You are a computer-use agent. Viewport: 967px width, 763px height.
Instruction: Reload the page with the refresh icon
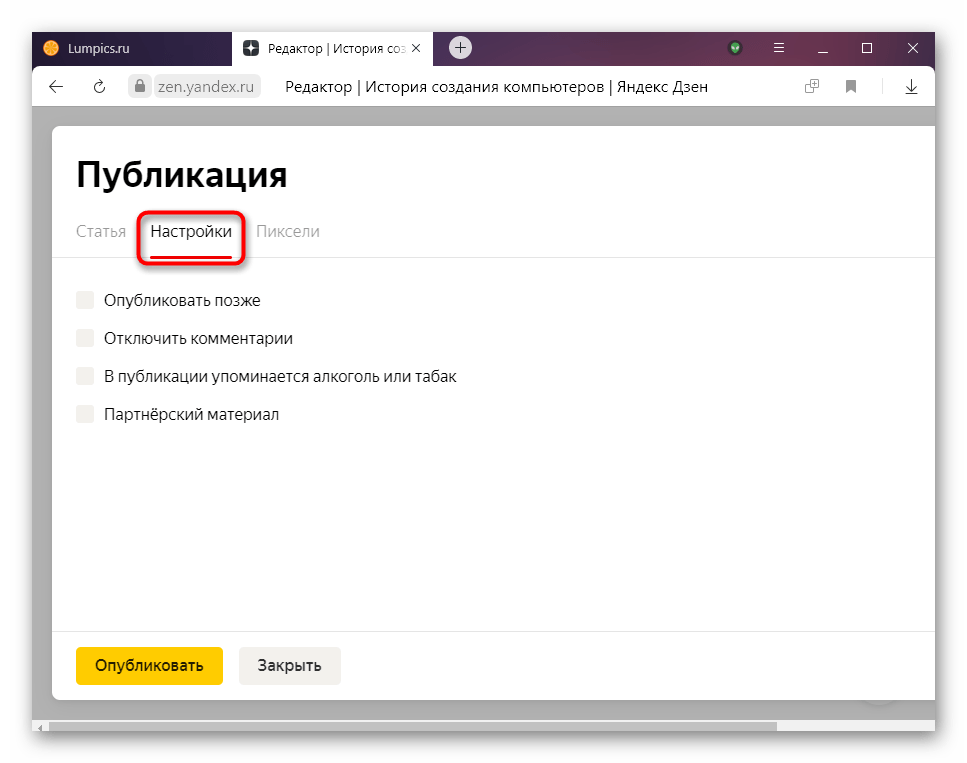click(x=99, y=87)
